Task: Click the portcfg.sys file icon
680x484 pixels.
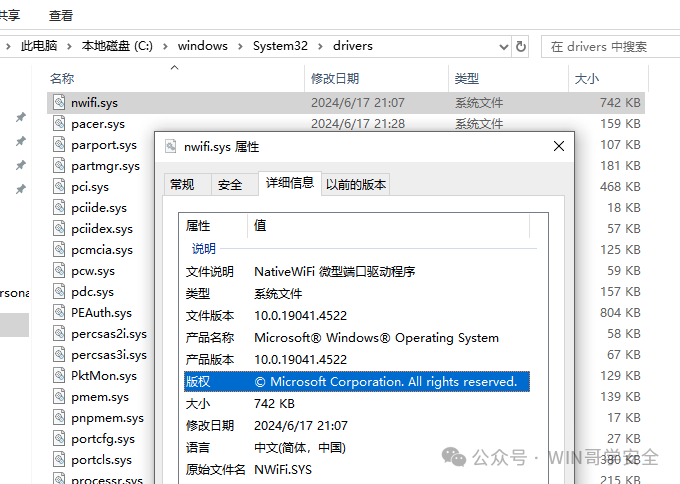Action: tap(59, 439)
